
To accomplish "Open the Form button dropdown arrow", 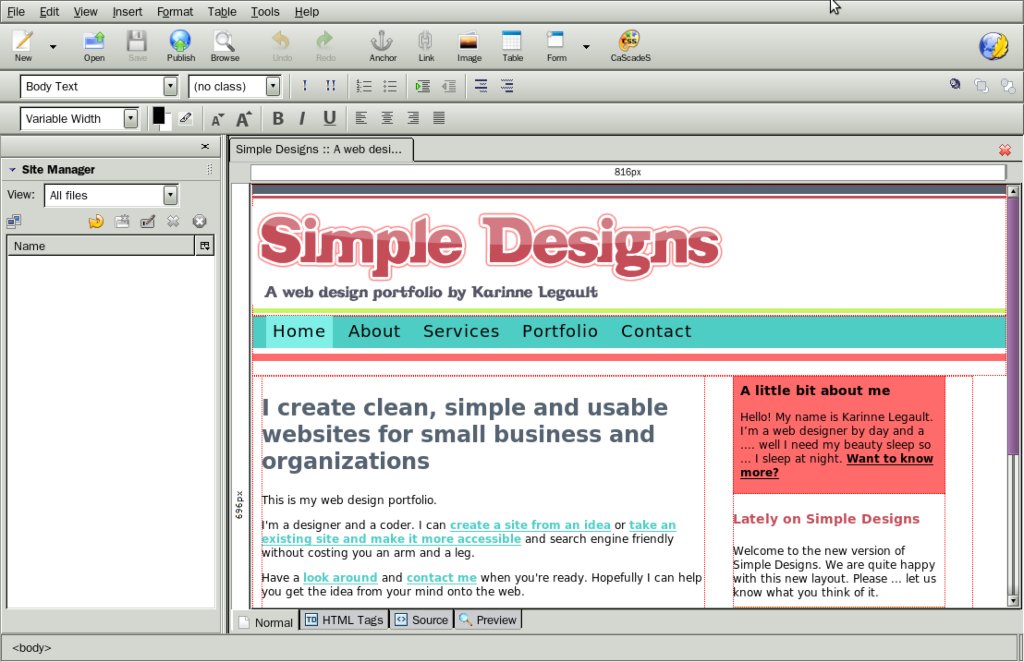I will pos(586,46).
